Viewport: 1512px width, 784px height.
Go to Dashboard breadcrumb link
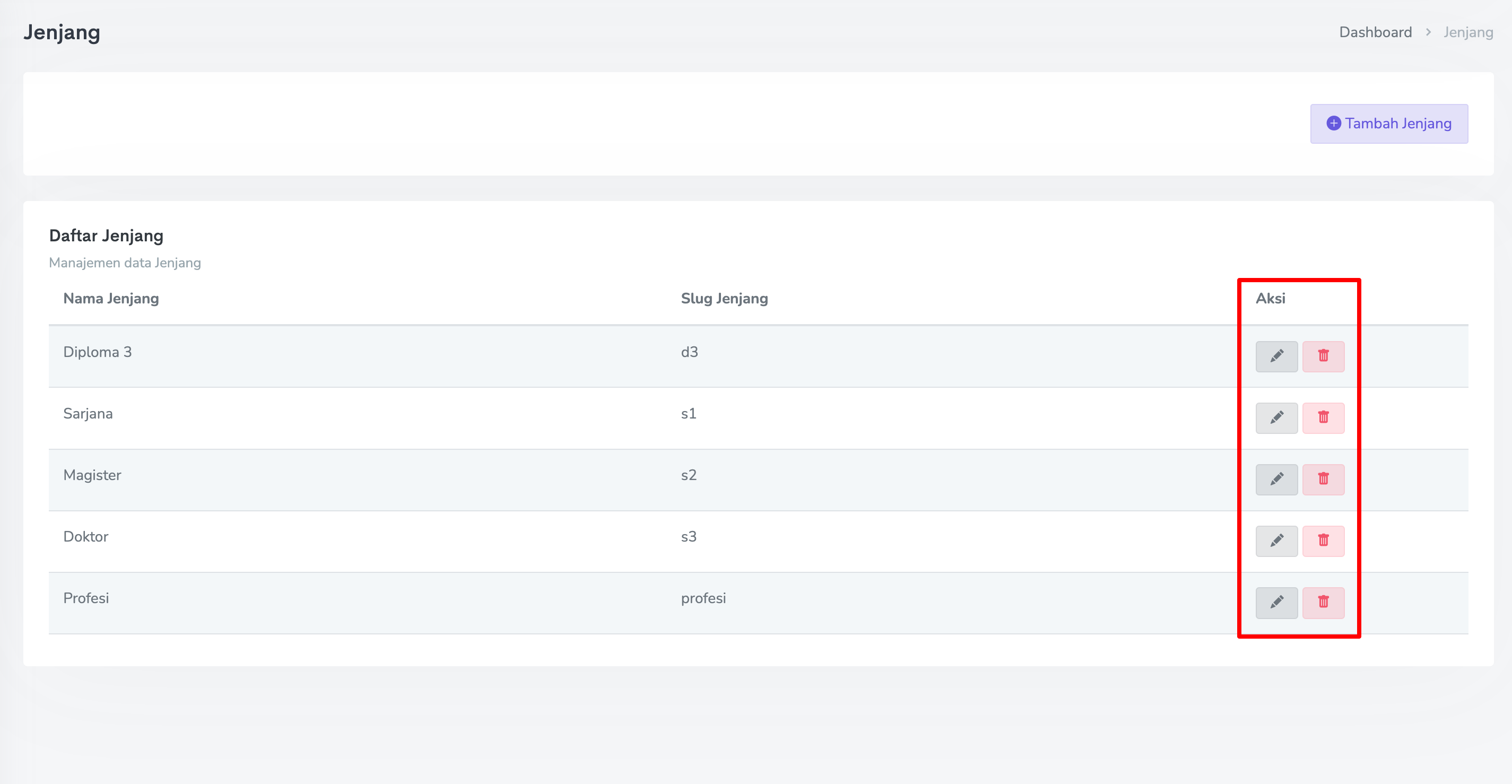click(1375, 32)
